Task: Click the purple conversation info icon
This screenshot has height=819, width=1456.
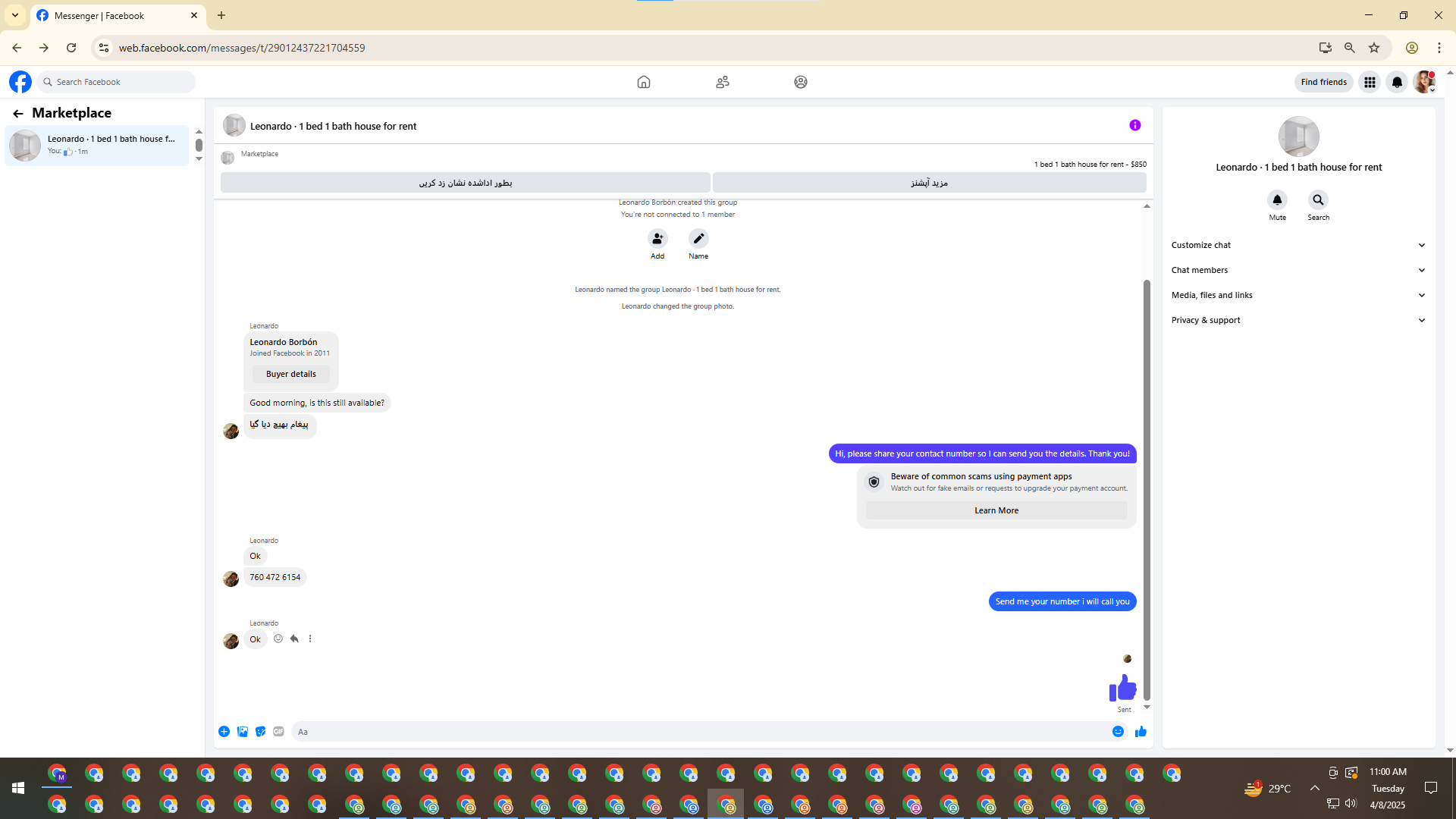Action: 1134,126
